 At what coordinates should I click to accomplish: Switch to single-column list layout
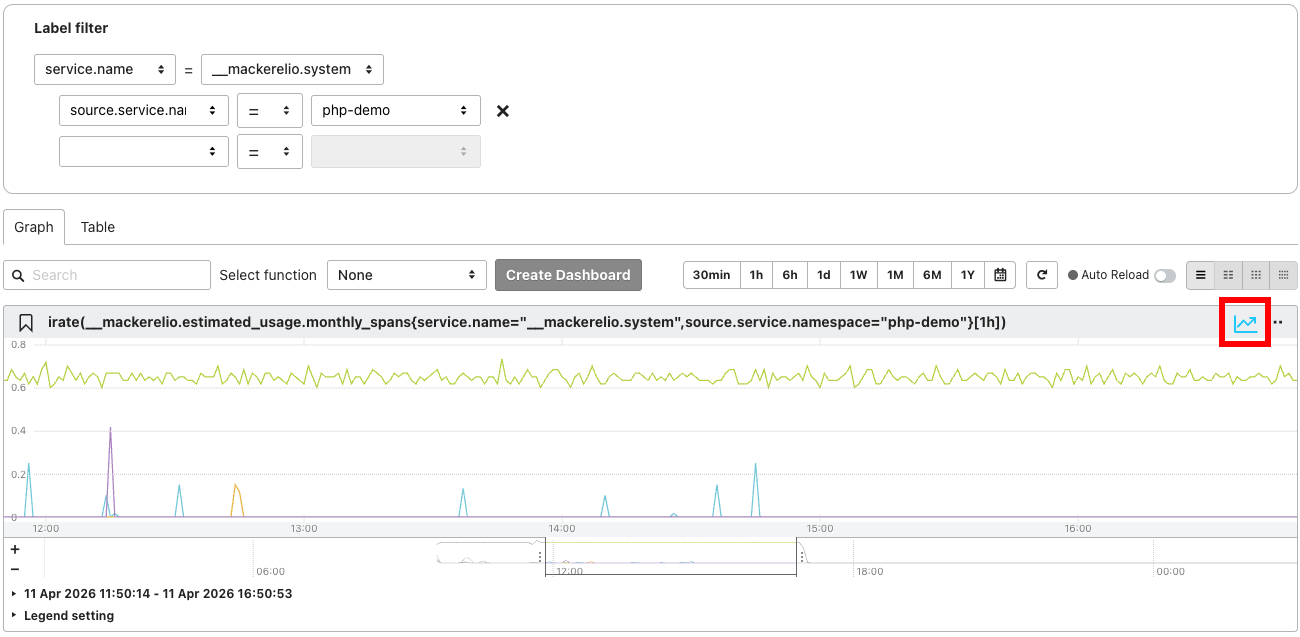click(x=1201, y=275)
